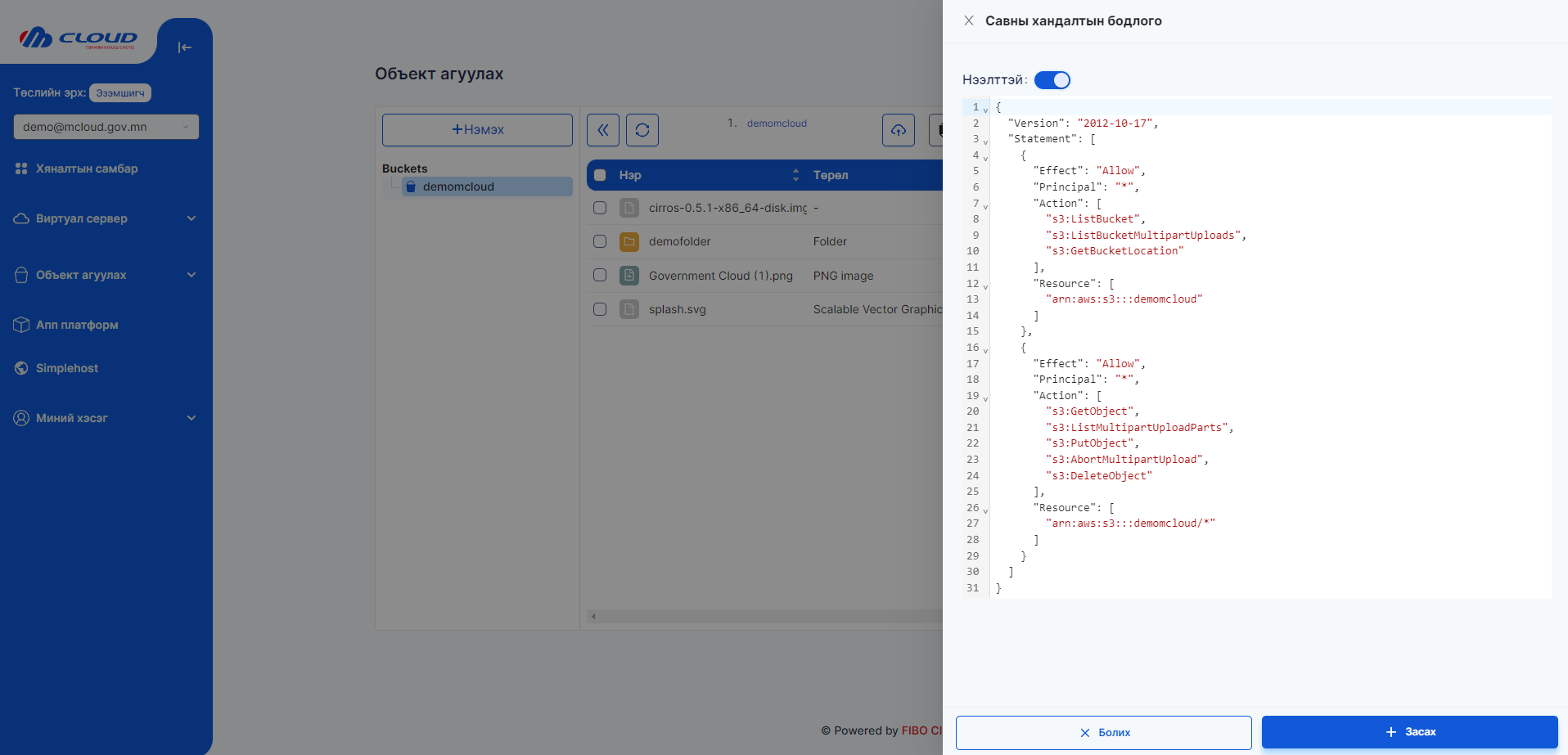Click the cloud upload icon

898,130
